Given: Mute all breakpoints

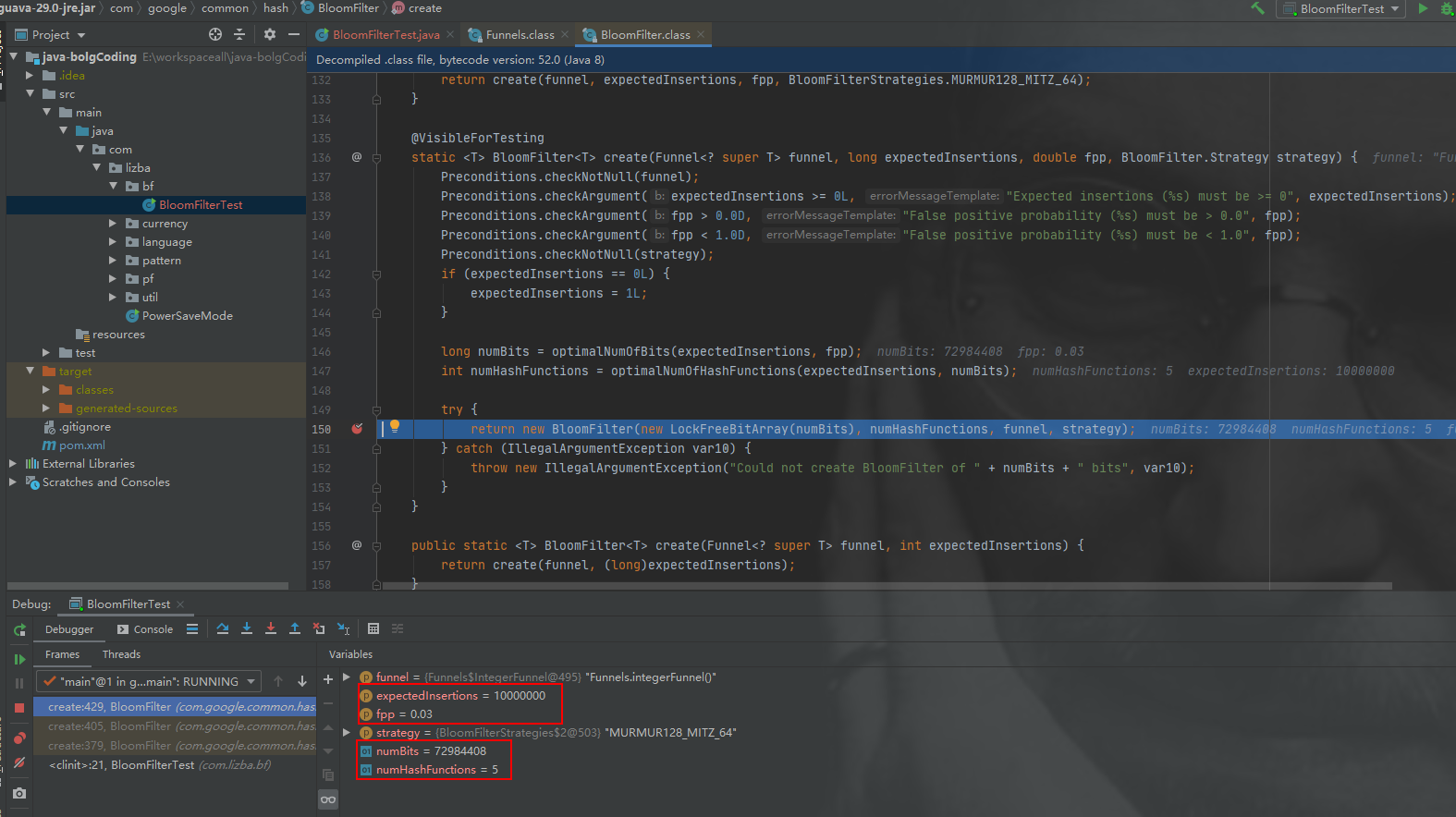Looking at the screenshot, I should 19,762.
